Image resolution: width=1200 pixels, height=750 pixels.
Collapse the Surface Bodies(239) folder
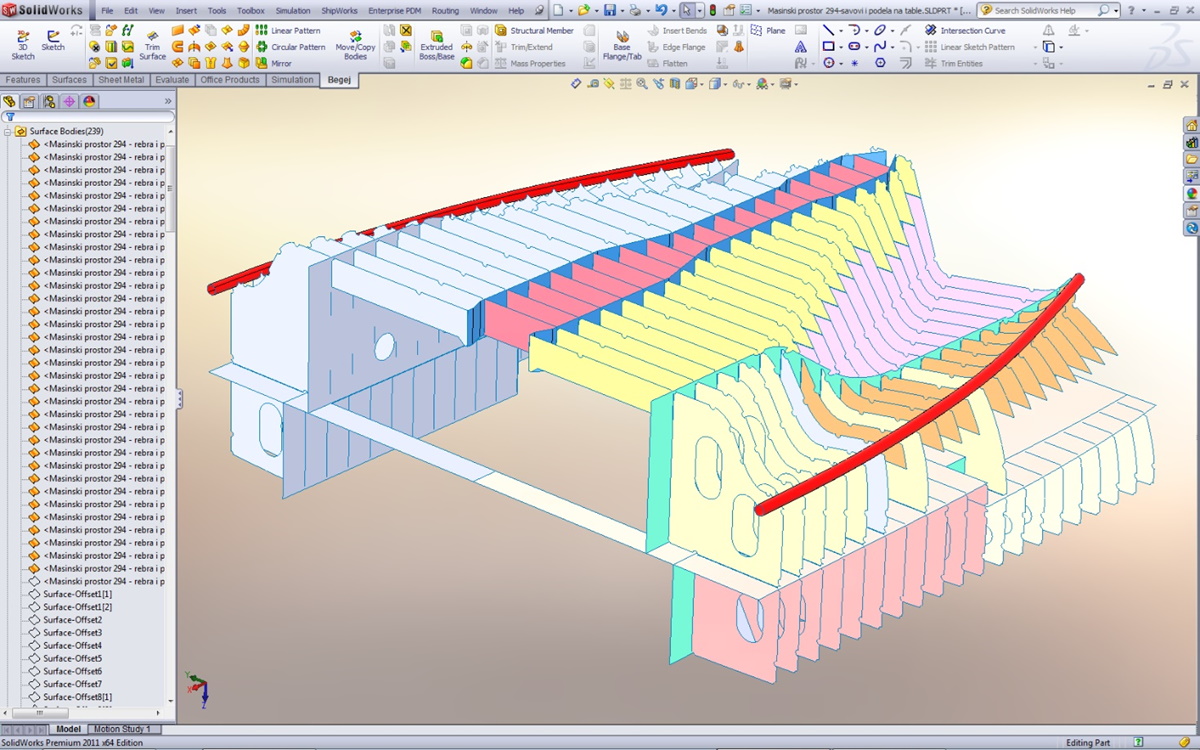(x=8, y=132)
